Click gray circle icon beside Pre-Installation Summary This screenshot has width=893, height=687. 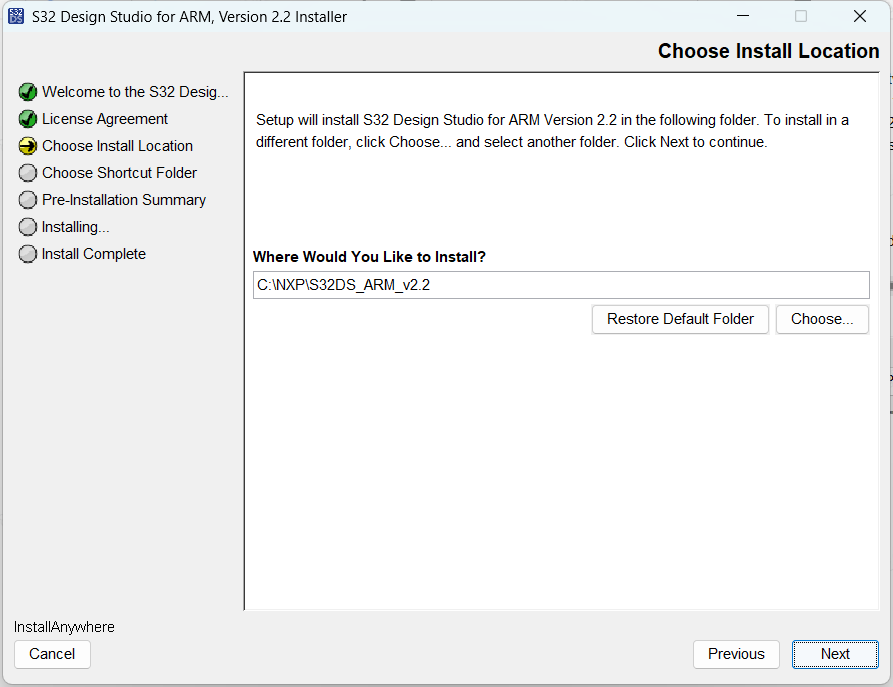[28, 200]
